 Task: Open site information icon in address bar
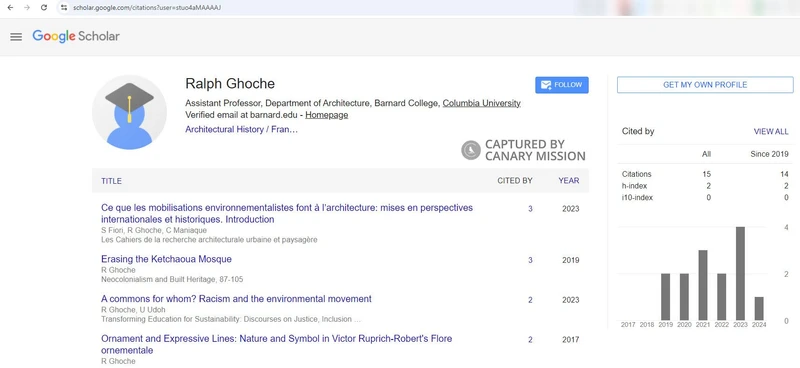[x=63, y=8]
